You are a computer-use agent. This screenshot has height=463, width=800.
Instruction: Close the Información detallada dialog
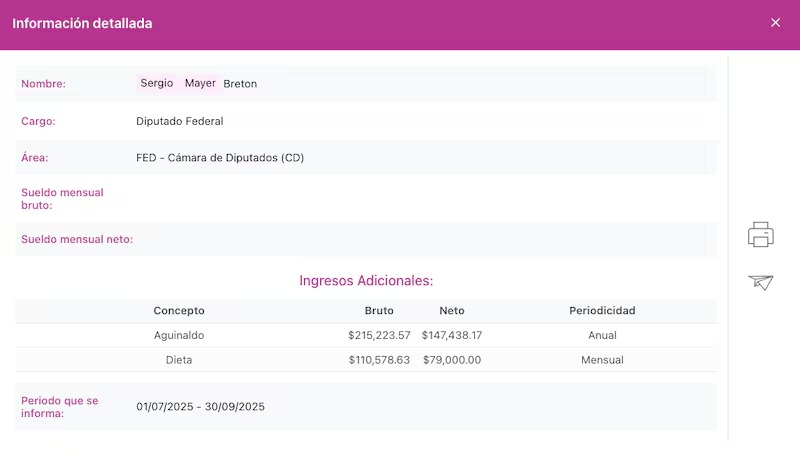click(x=775, y=23)
